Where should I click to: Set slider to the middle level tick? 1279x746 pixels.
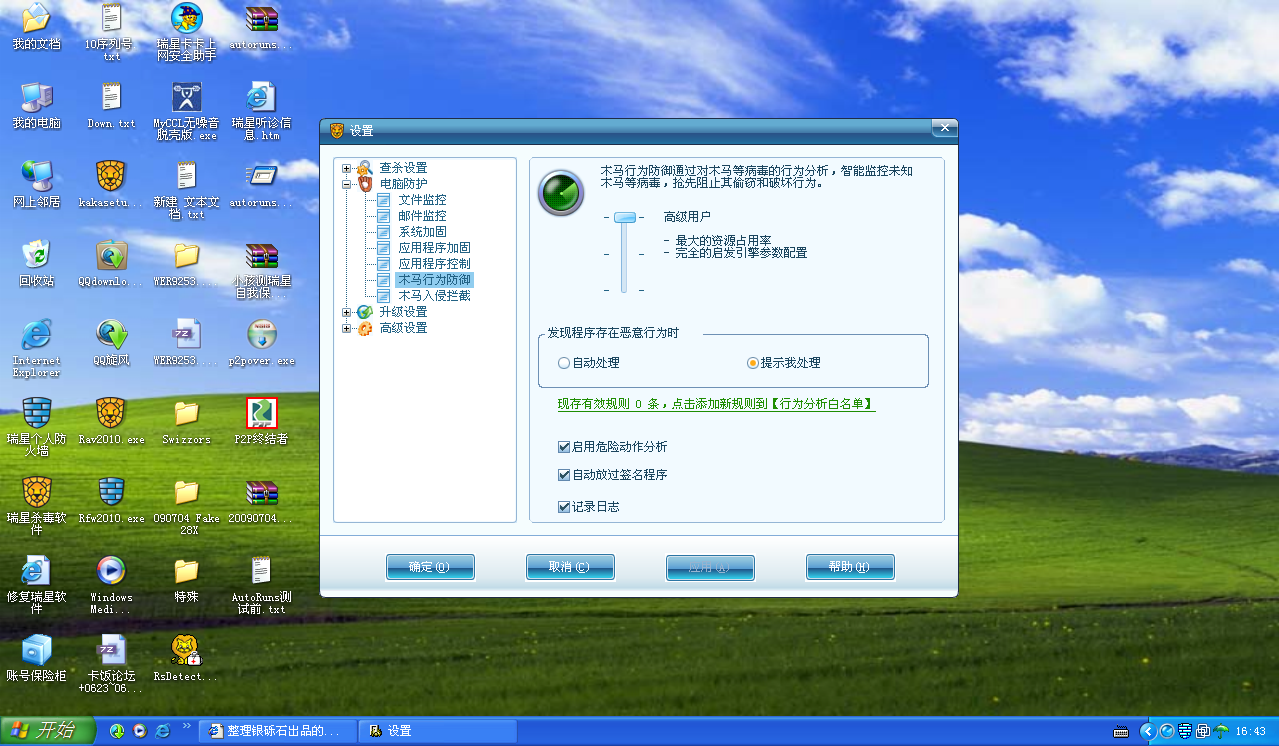tap(625, 254)
